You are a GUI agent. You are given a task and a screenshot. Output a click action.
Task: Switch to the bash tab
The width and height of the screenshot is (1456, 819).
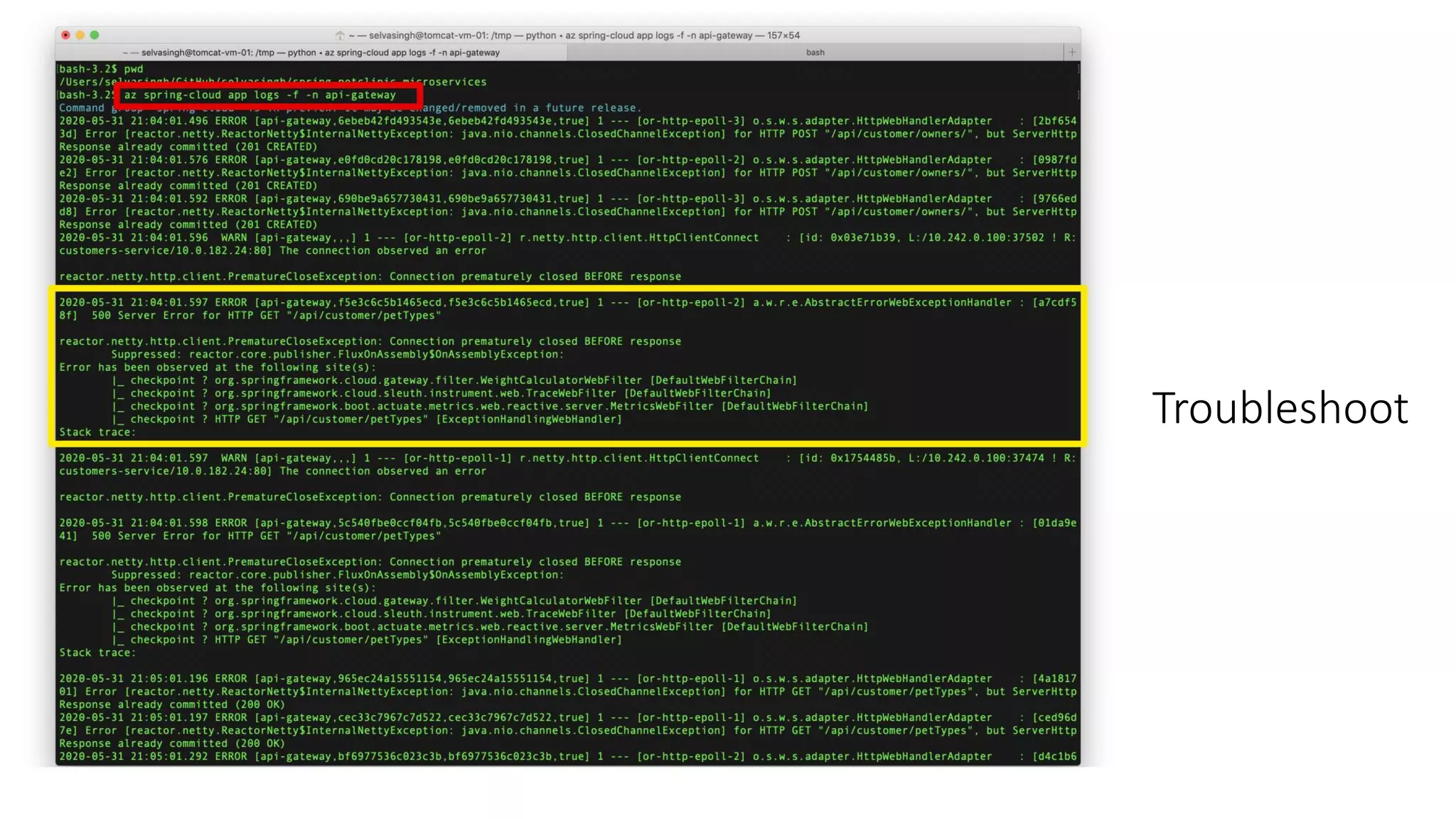(815, 53)
